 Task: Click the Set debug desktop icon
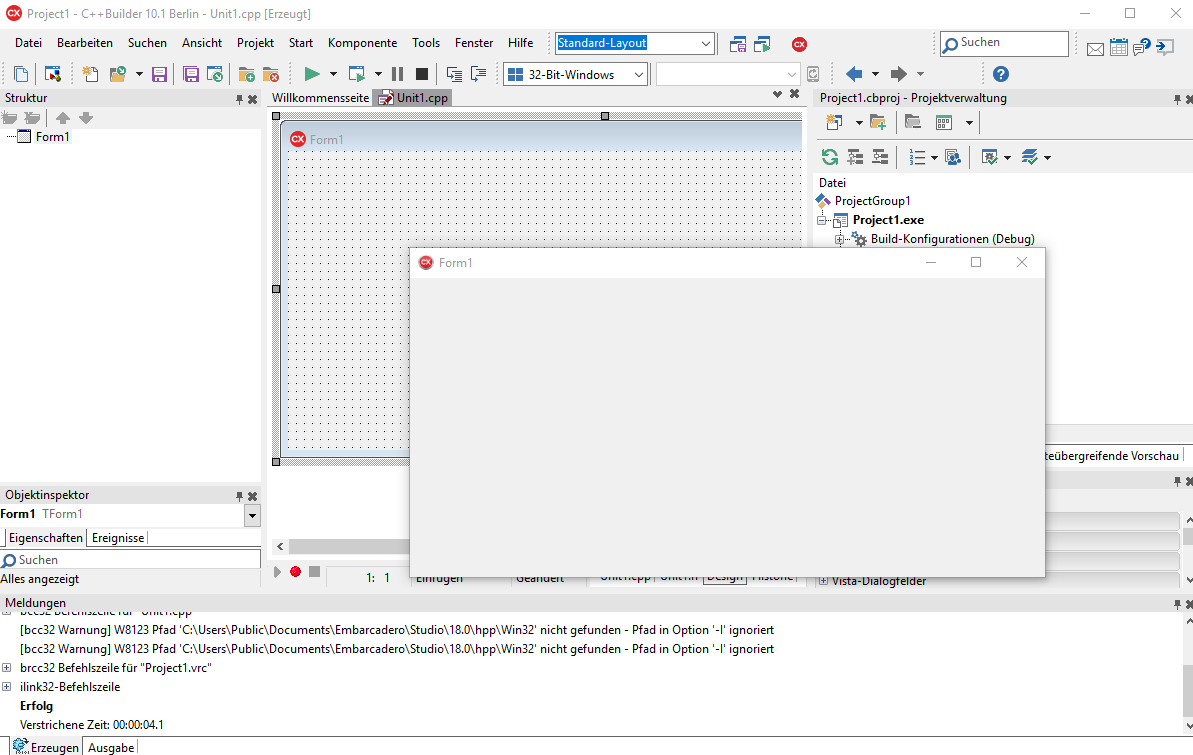[762, 44]
